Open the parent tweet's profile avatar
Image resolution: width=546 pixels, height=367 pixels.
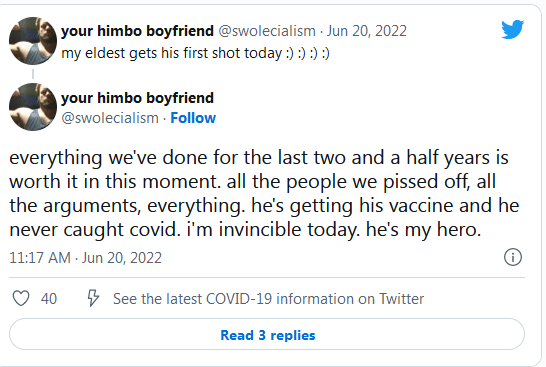click(x=33, y=41)
